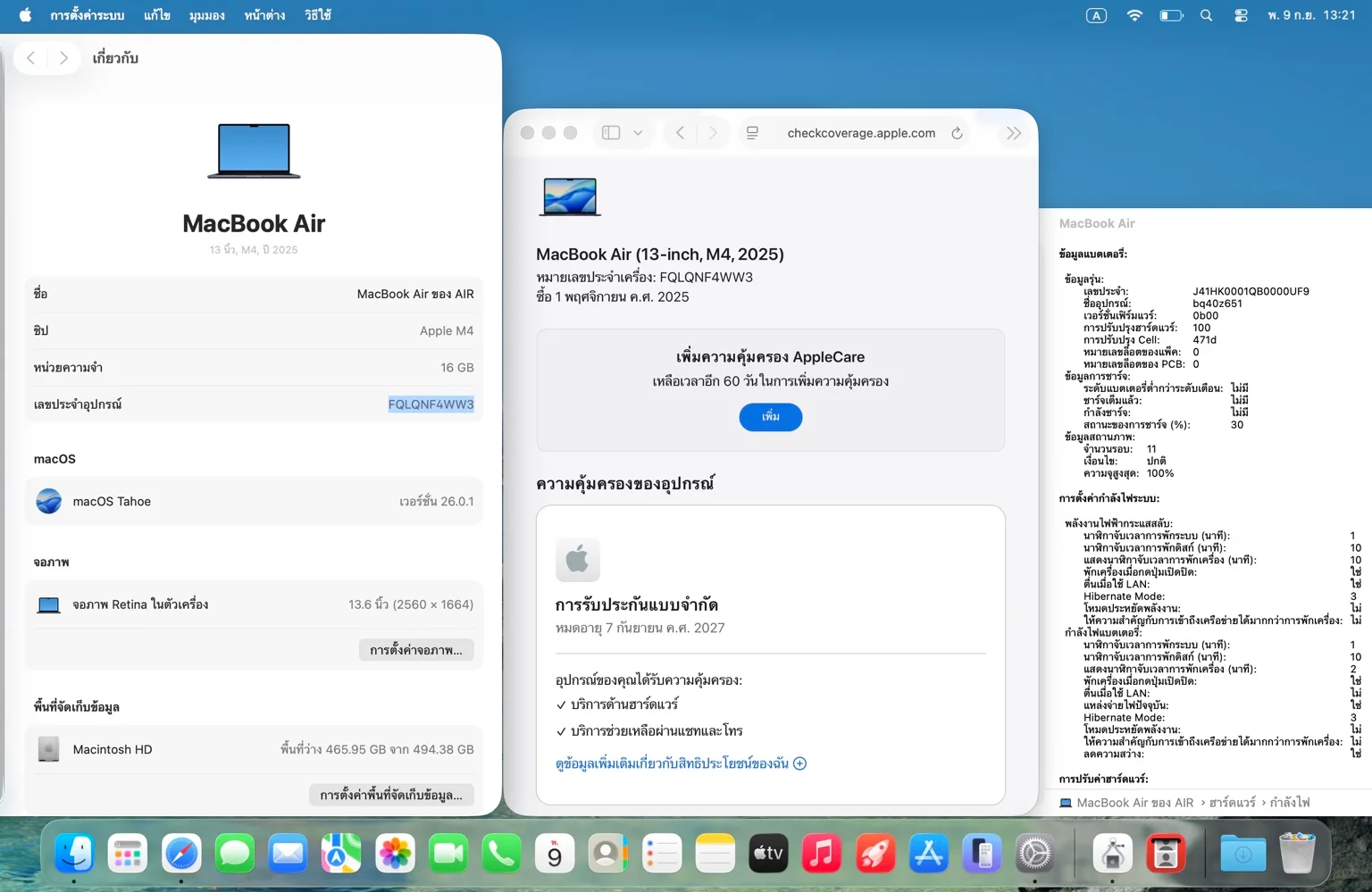Open วิธีใช้ menu
Viewport: 1372px width, 892px height.
point(318,15)
